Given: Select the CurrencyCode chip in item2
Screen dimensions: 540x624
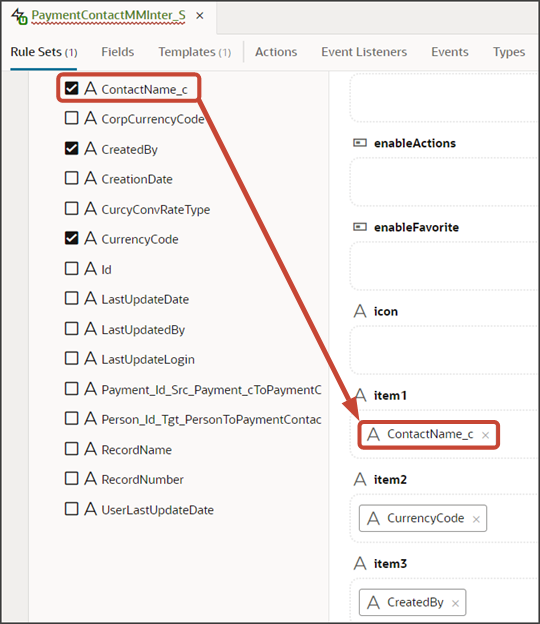Looking at the screenshot, I should [x=423, y=518].
